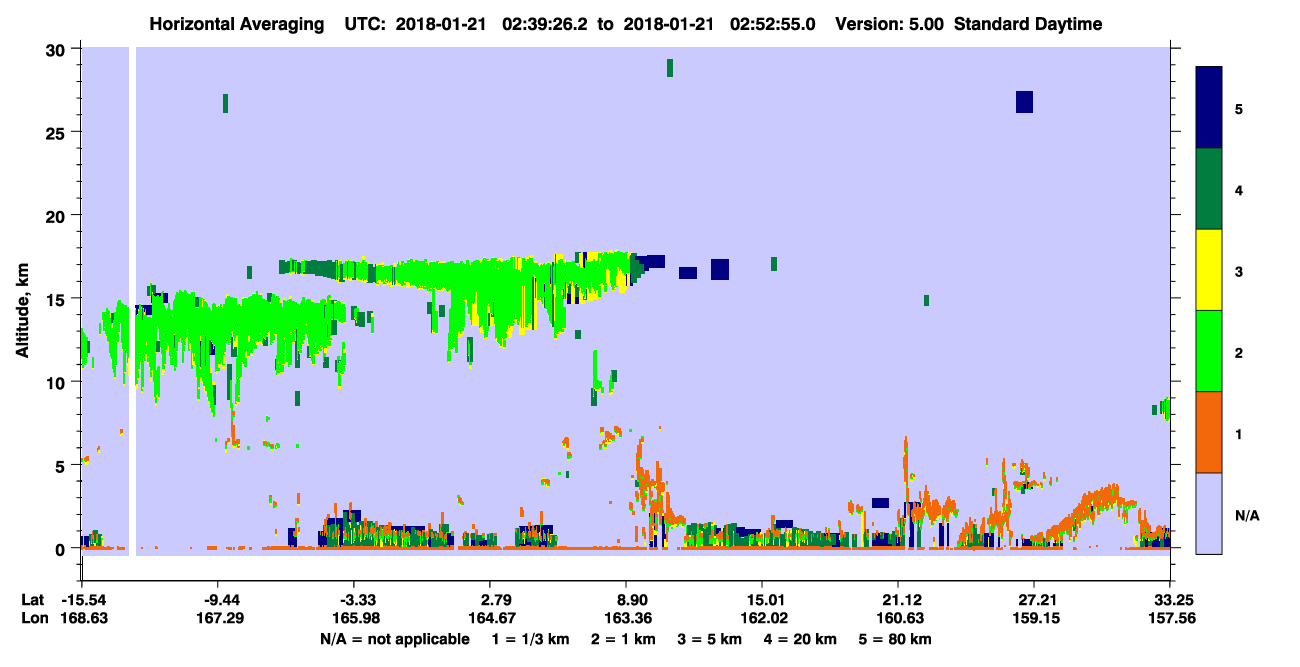1300x667 pixels.
Task: Click the legend text '5 = 80 km'
Action: [895, 639]
